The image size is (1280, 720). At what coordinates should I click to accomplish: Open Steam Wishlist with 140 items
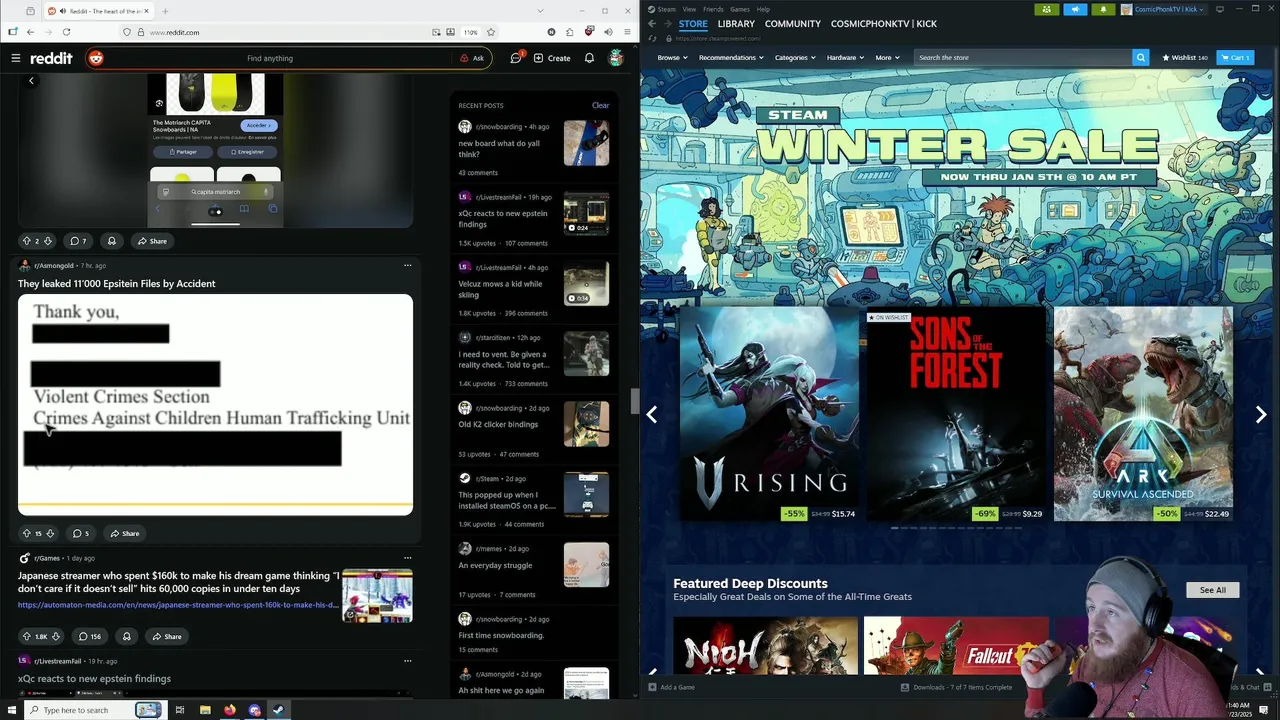click(1184, 58)
